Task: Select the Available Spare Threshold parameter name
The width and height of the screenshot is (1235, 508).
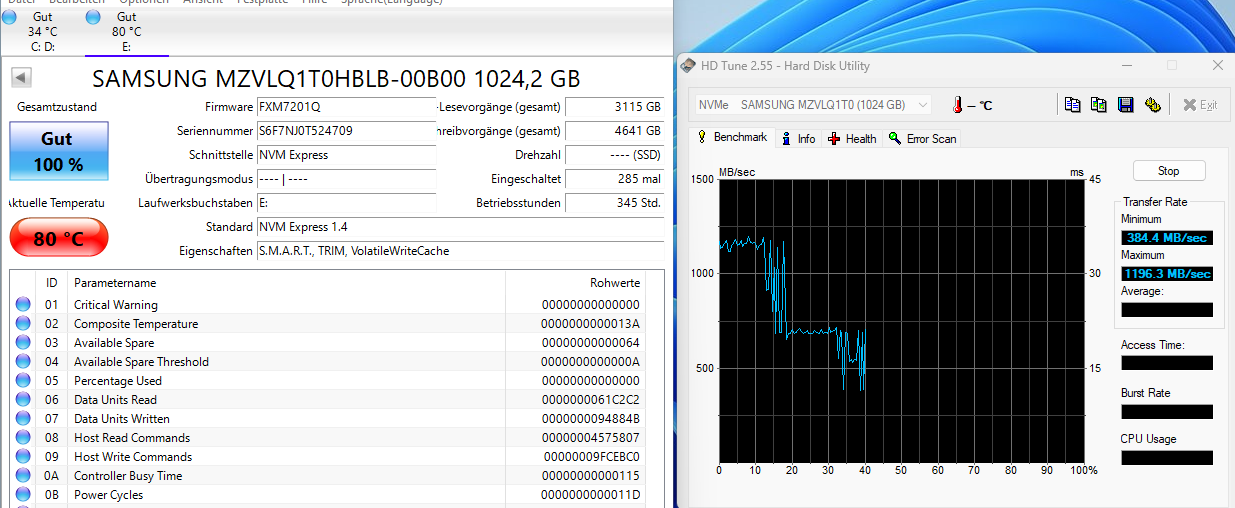Action: 141,362
